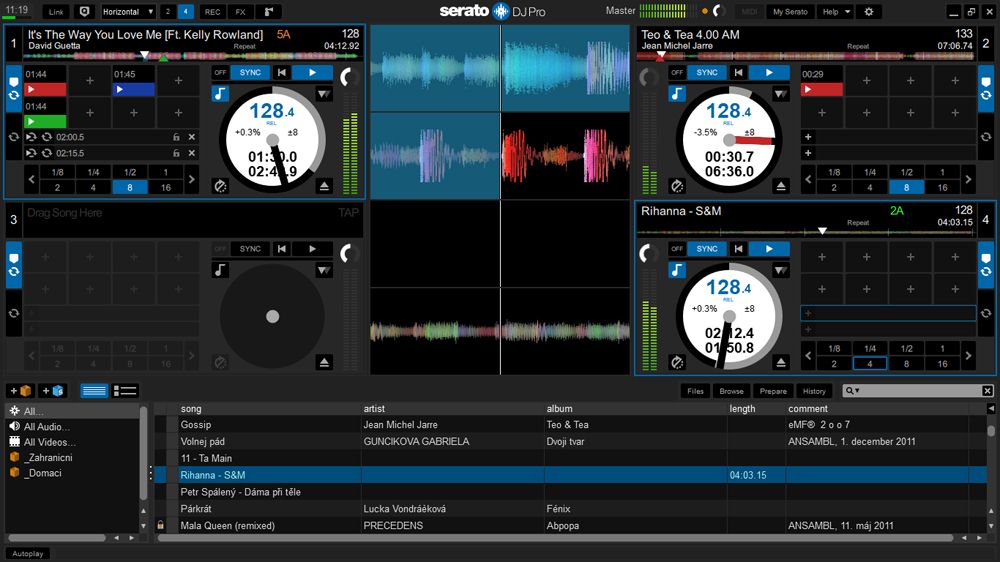Toggle keylock music note on deck 1

point(220,93)
